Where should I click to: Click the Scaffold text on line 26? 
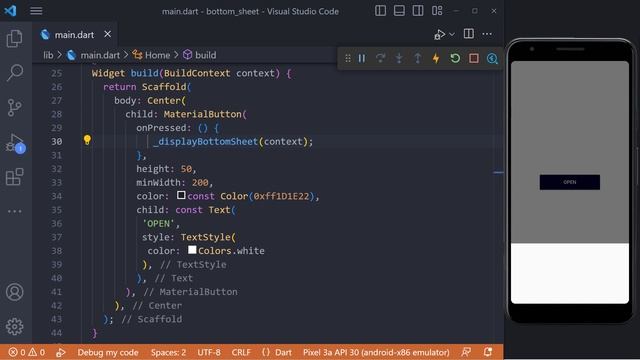coord(164,87)
